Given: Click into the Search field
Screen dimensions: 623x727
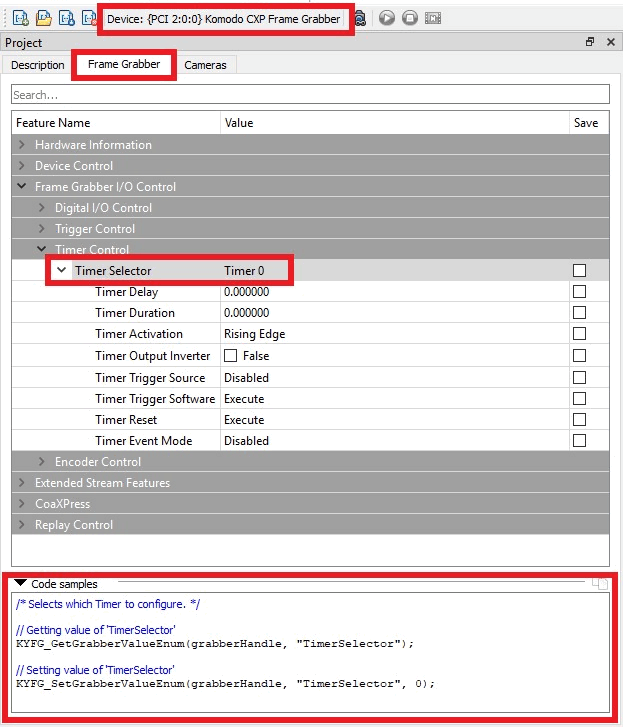Looking at the screenshot, I should (310, 95).
